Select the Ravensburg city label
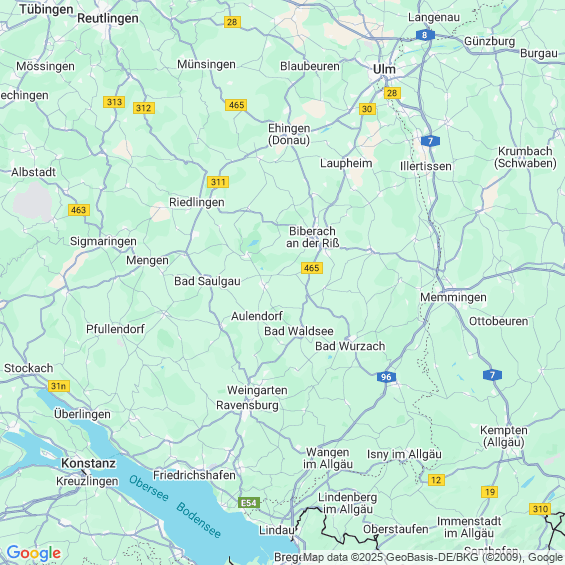The height and width of the screenshot is (565, 565). click(247, 405)
